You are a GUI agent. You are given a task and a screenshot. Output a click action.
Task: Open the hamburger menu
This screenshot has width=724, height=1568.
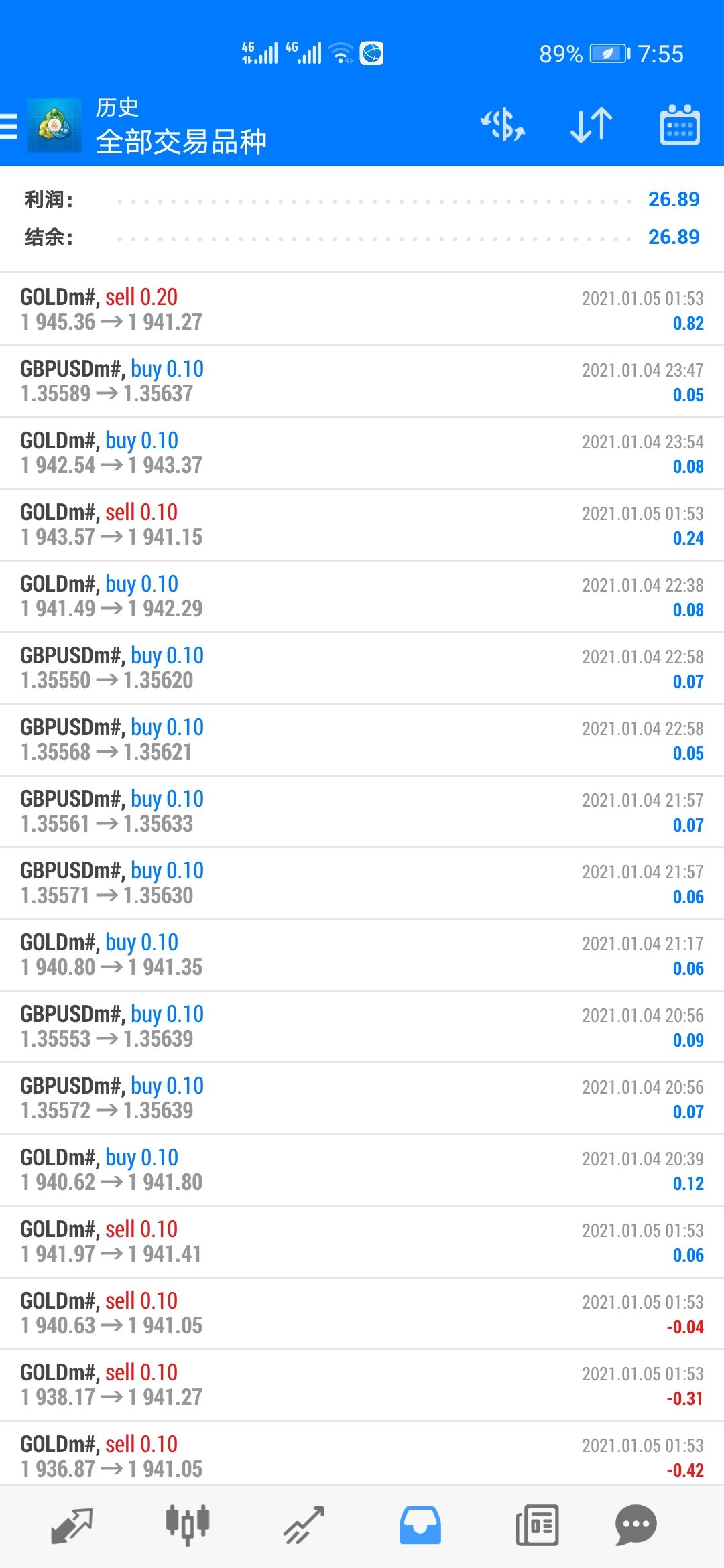[x=9, y=125]
